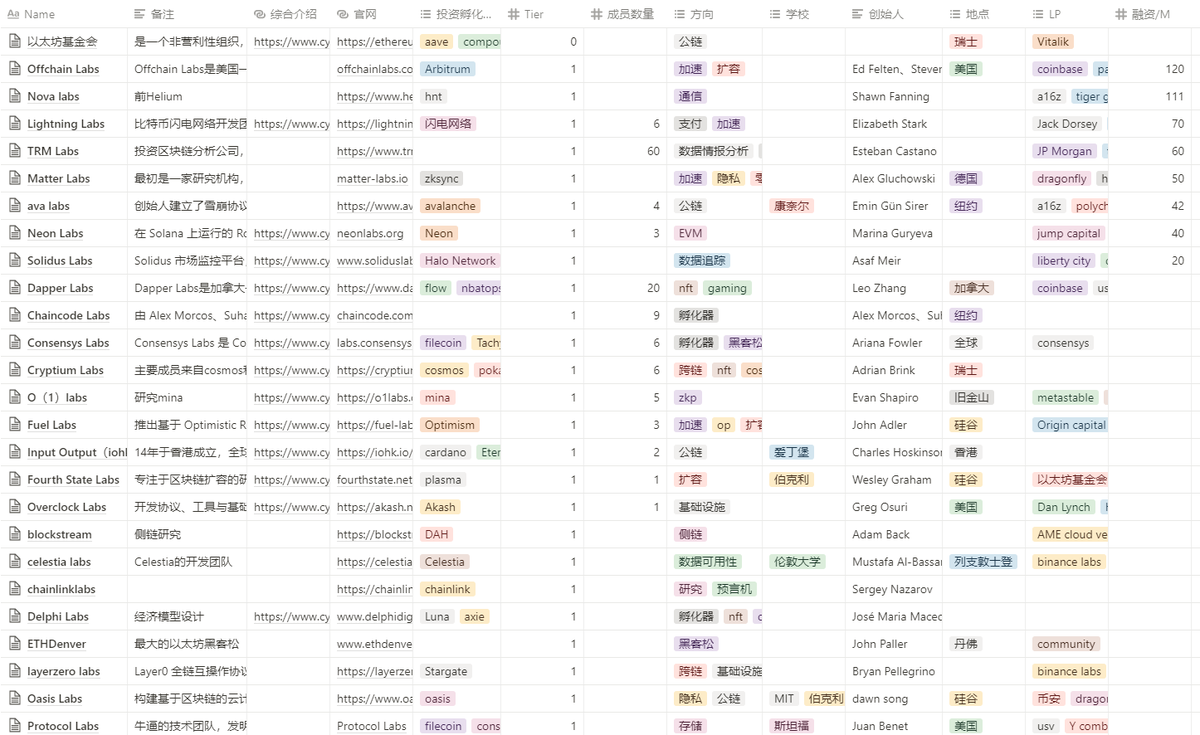Click the link icon beside 官网 header
The height and width of the screenshot is (735, 1200).
(343, 15)
